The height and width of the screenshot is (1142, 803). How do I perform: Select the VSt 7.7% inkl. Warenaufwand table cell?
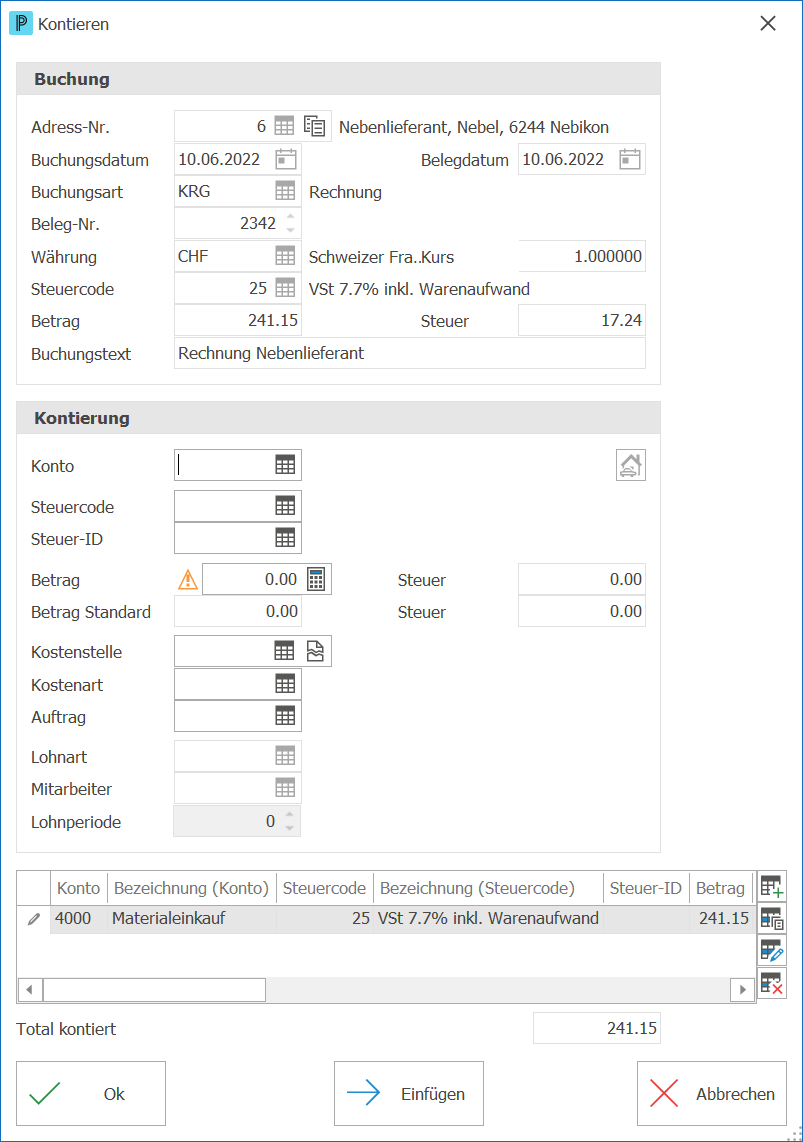pyautogui.click(x=488, y=918)
